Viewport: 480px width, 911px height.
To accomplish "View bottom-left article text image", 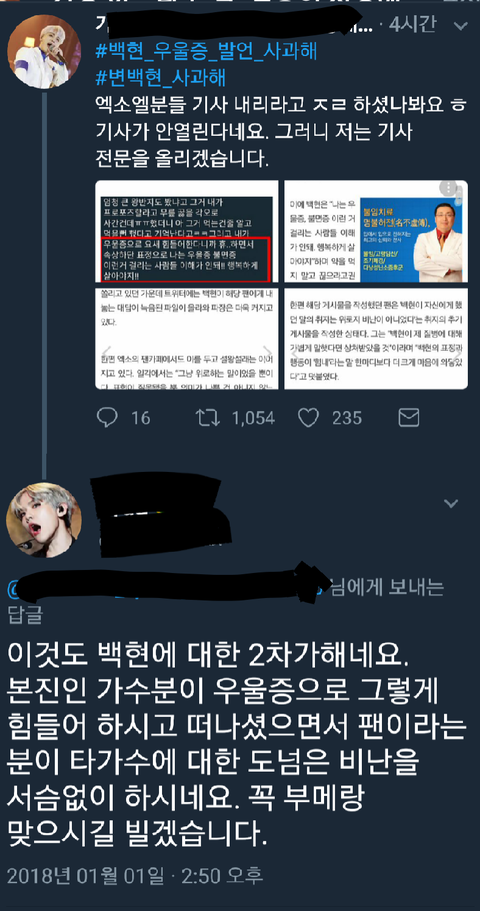I will click(188, 338).
